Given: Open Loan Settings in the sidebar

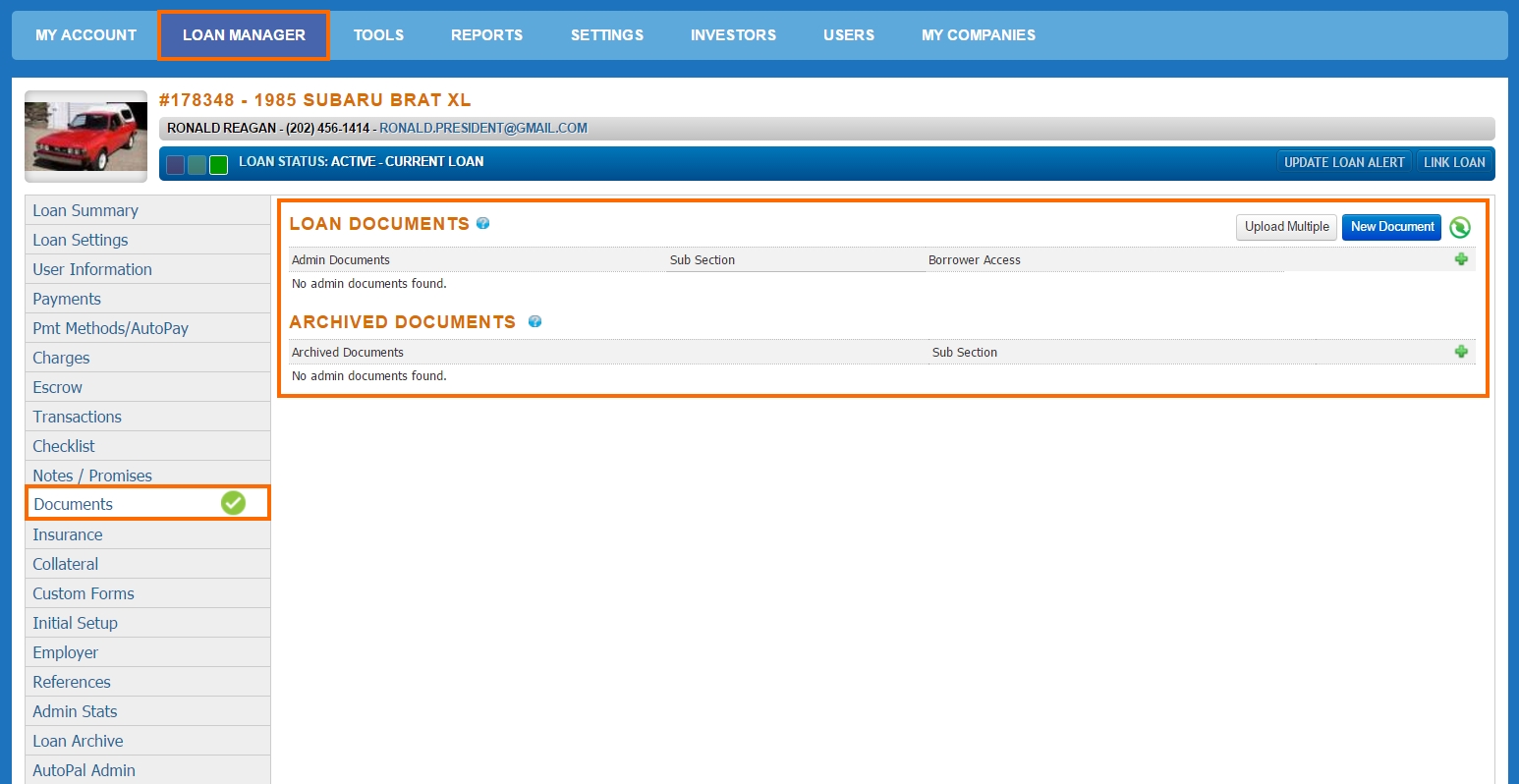Looking at the screenshot, I should click(147, 240).
